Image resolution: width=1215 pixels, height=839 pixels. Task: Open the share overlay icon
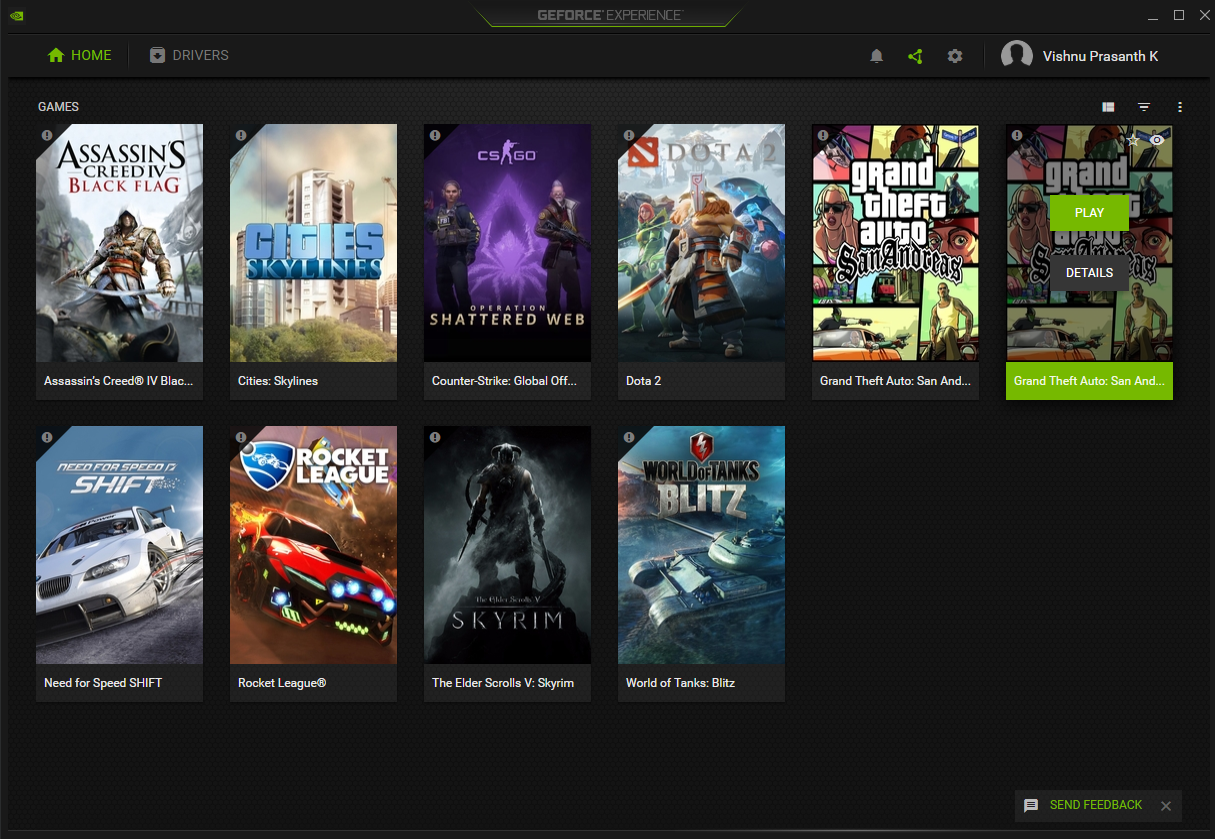point(915,56)
